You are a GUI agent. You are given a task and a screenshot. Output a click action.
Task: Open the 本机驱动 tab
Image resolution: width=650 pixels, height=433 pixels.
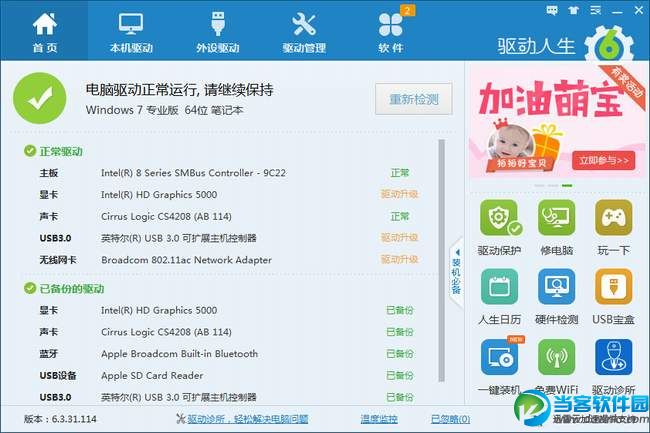click(x=131, y=32)
